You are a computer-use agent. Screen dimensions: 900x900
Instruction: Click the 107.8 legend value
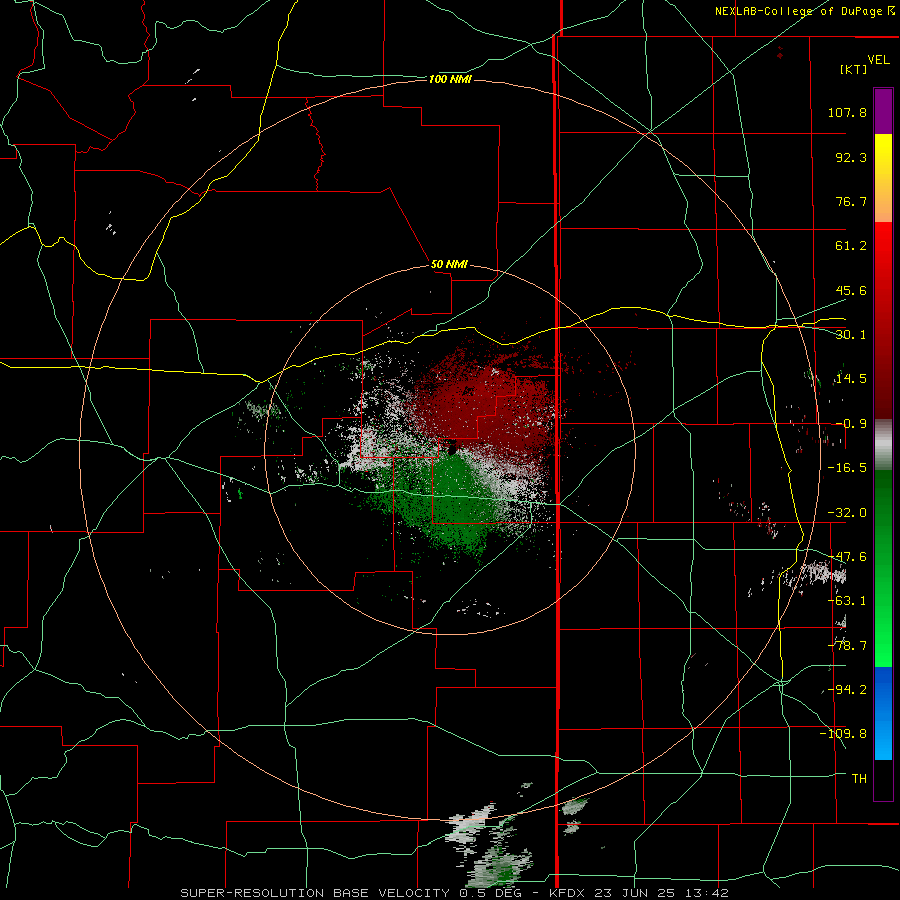pos(847,112)
